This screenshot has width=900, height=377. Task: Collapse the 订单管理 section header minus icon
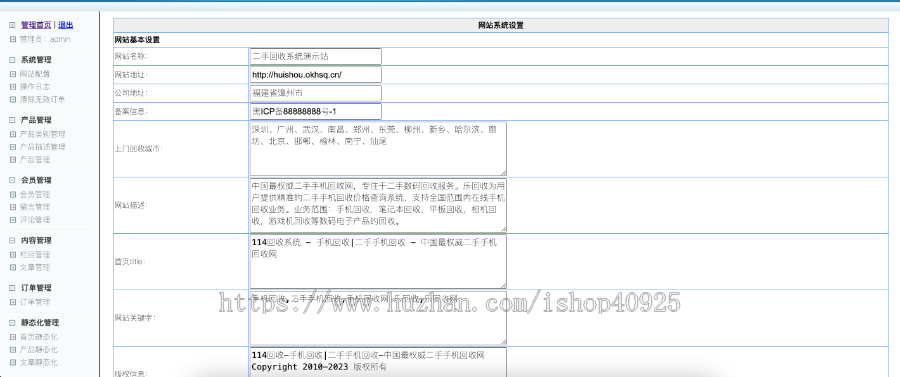point(13,288)
